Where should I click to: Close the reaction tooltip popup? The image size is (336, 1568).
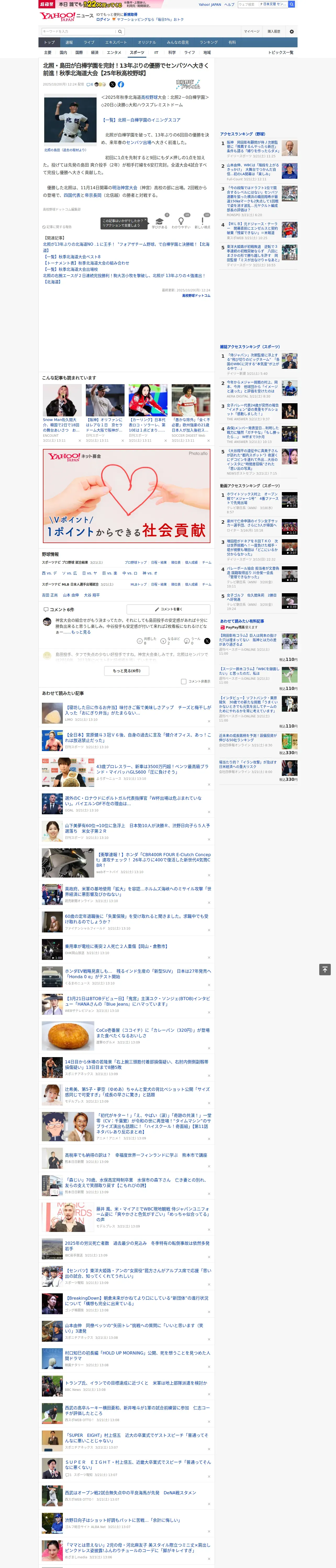click(x=146, y=220)
